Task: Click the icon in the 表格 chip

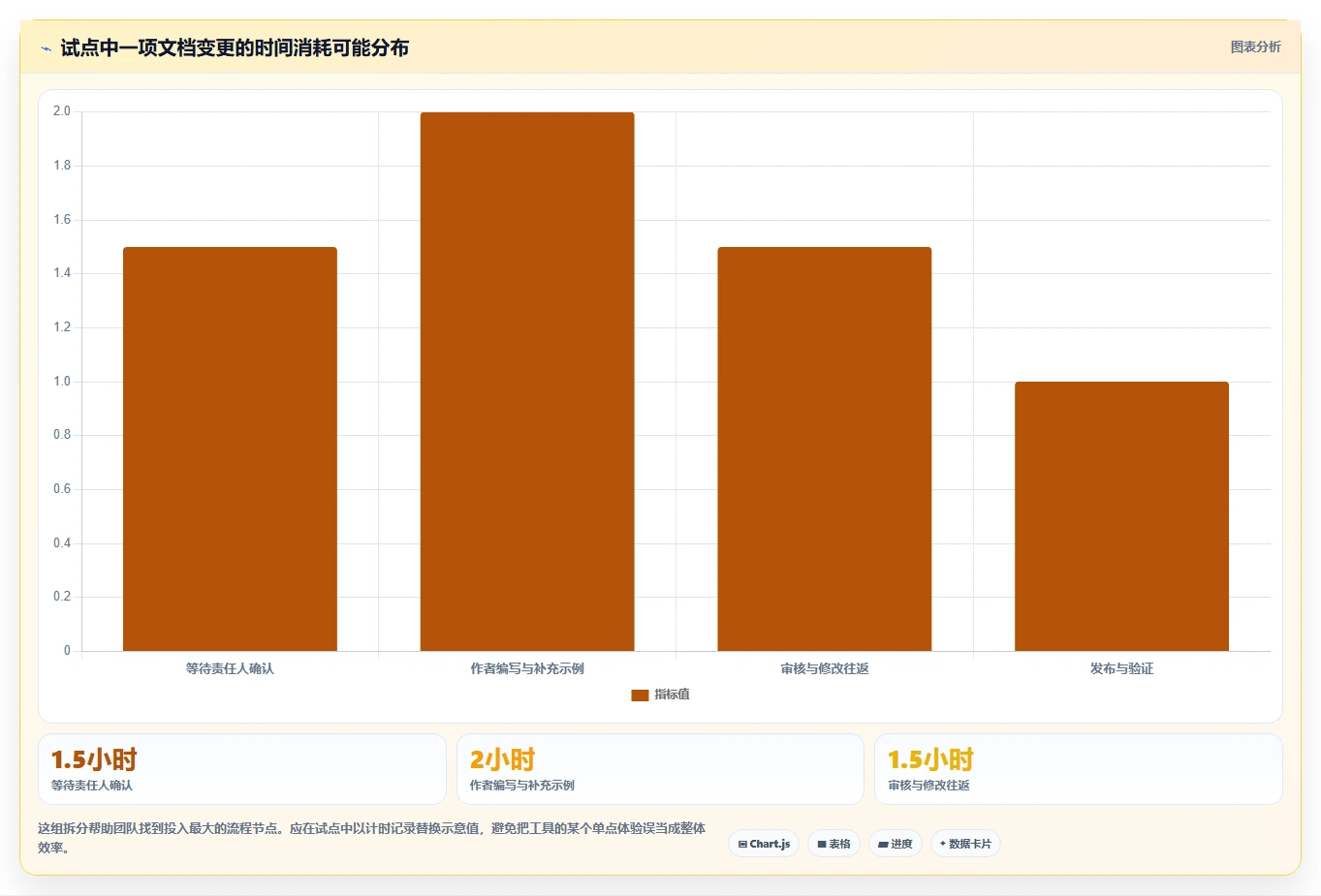Action: coord(822,845)
